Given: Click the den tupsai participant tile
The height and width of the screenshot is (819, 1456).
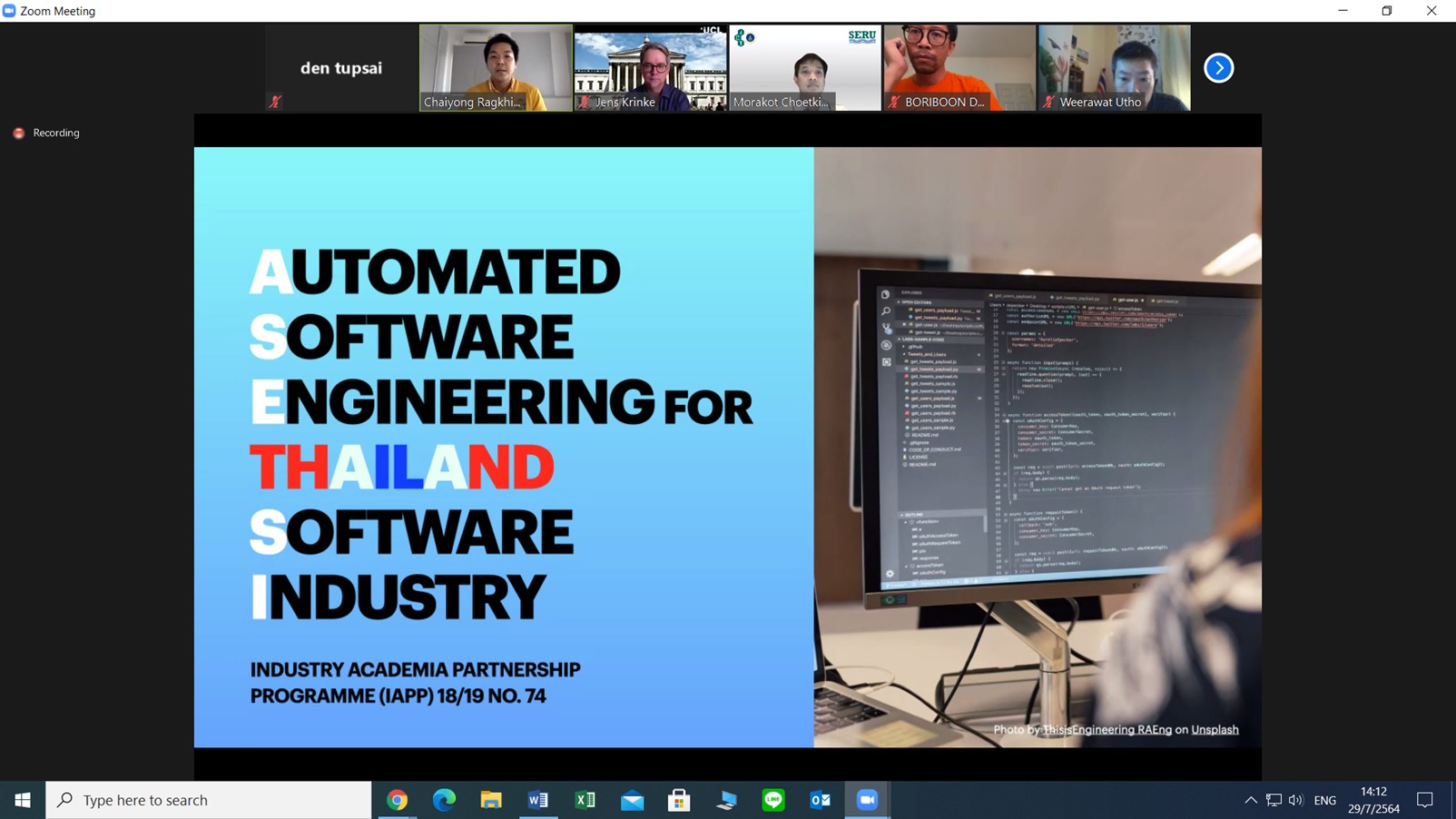Looking at the screenshot, I should click(341, 68).
